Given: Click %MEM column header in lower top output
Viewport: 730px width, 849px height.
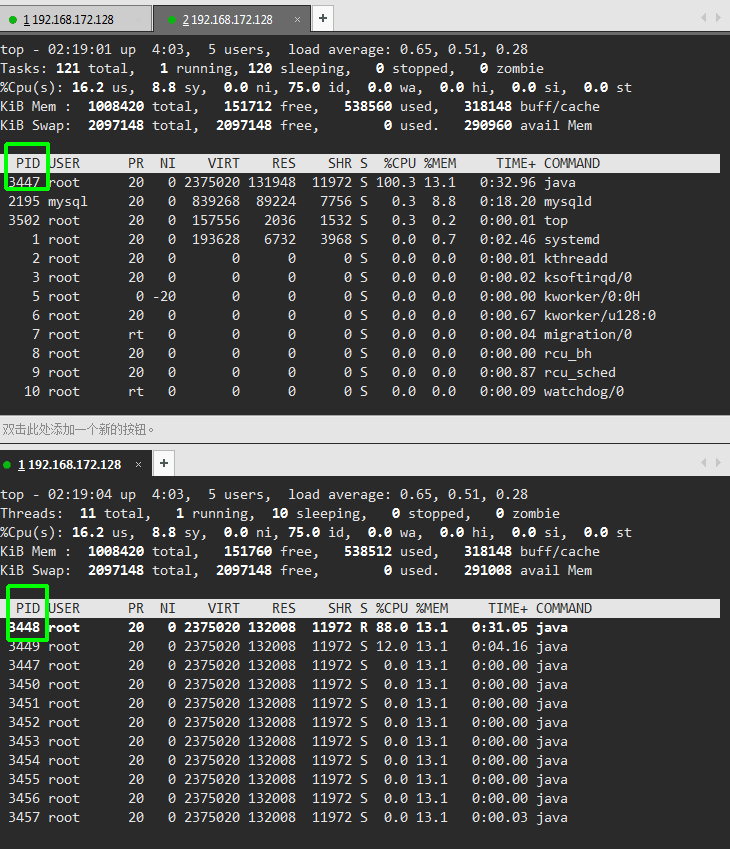Looking at the screenshot, I should [x=432, y=609].
